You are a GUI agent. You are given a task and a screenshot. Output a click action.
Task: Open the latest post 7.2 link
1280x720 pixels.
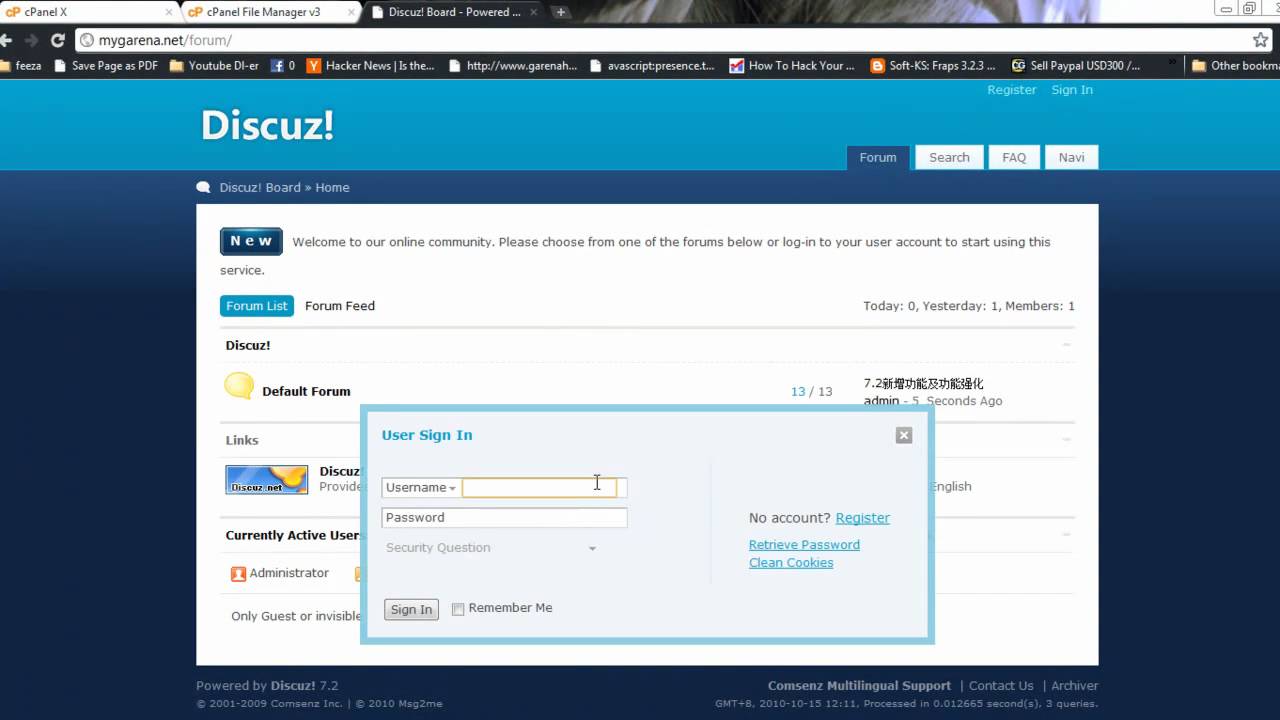(924, 384)
